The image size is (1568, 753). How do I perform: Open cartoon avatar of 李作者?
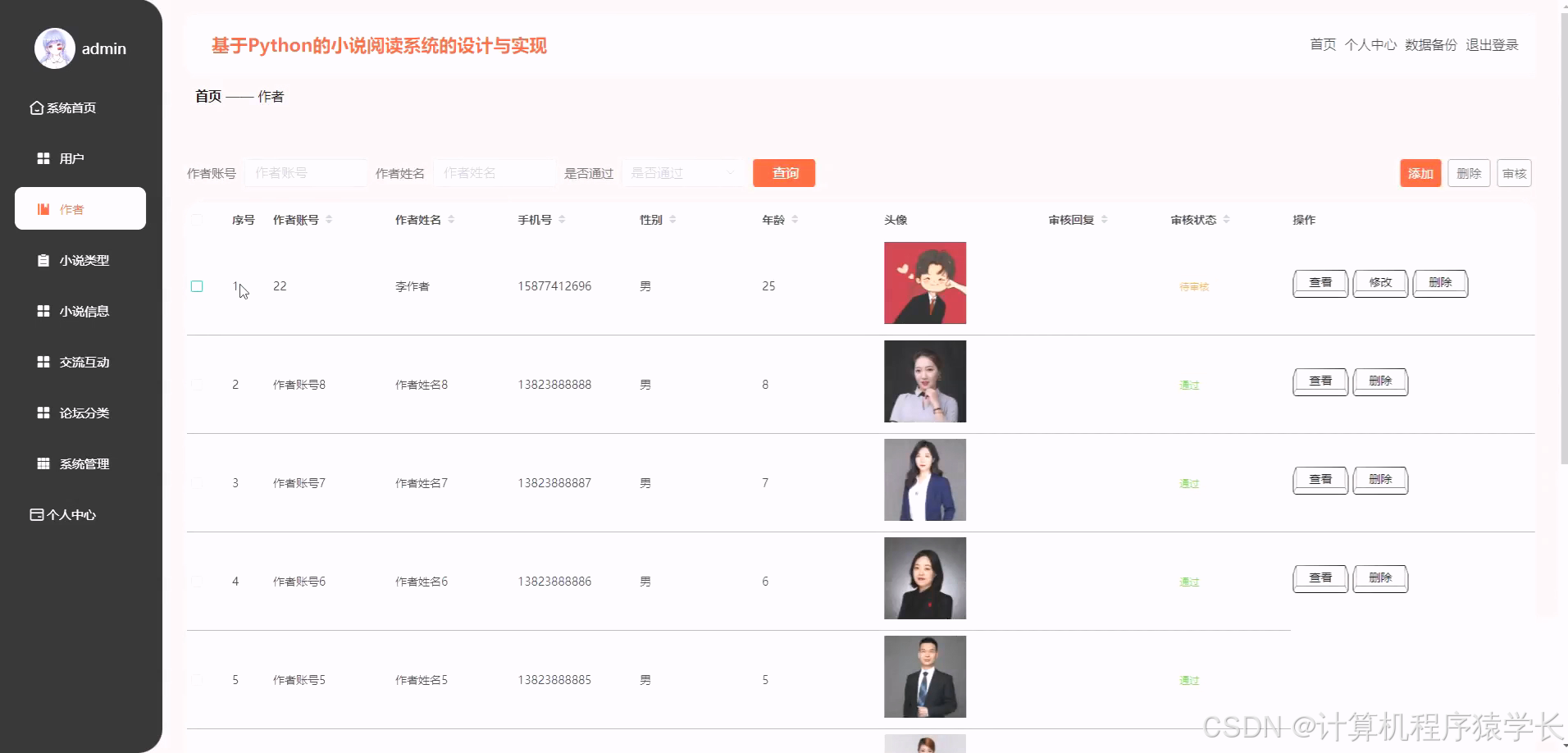coord(925,283)
